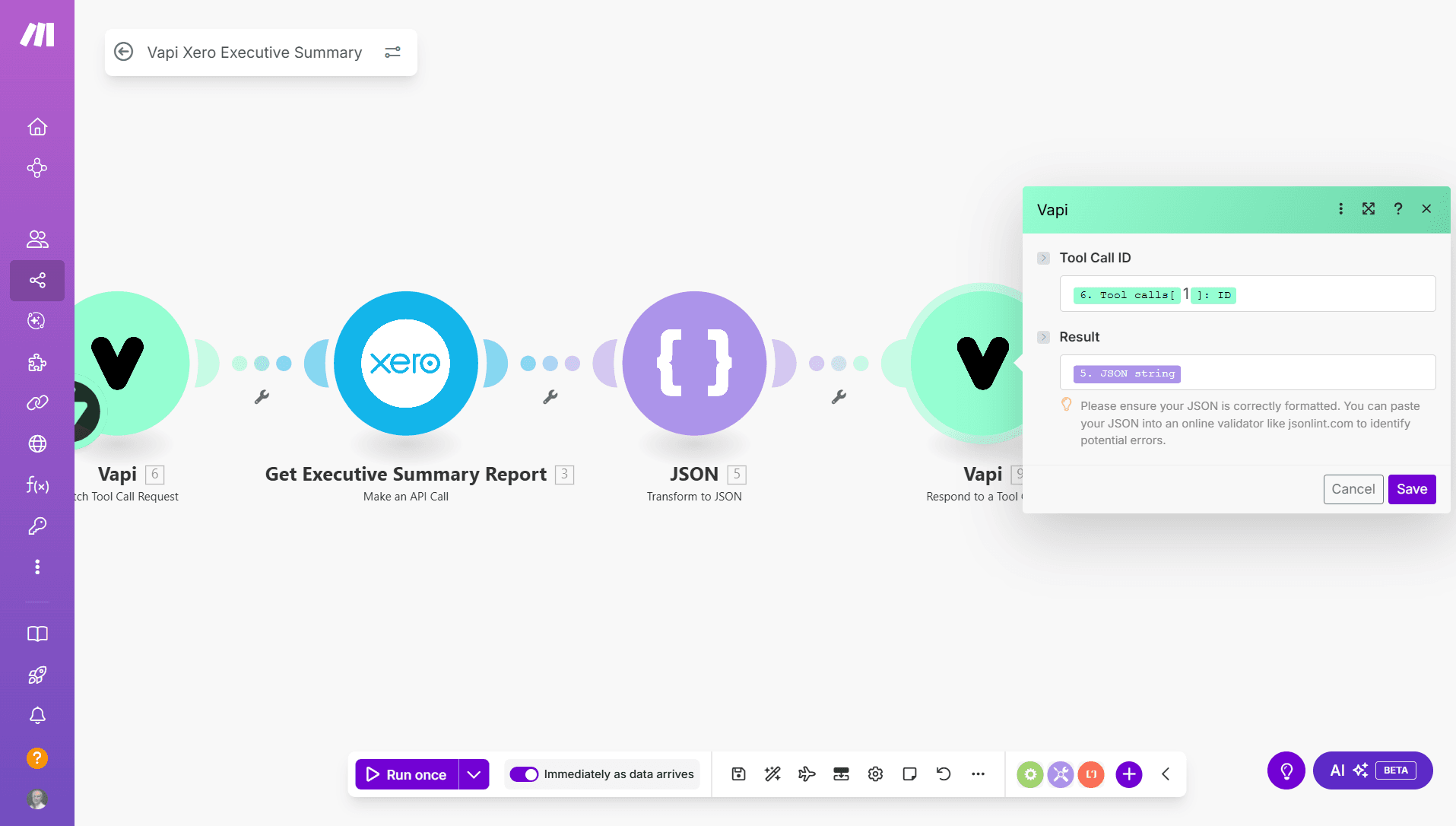Select the JSON Transform to JSON module
The width and height of the screenshot is (1456, 826).
pos(693,363)
